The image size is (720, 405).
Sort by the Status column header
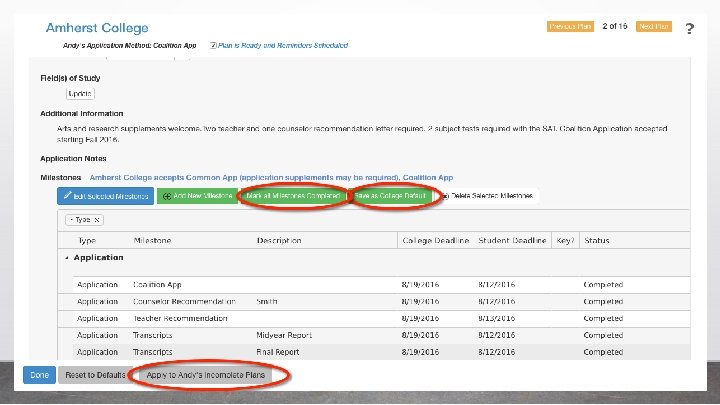coord(596,241)
